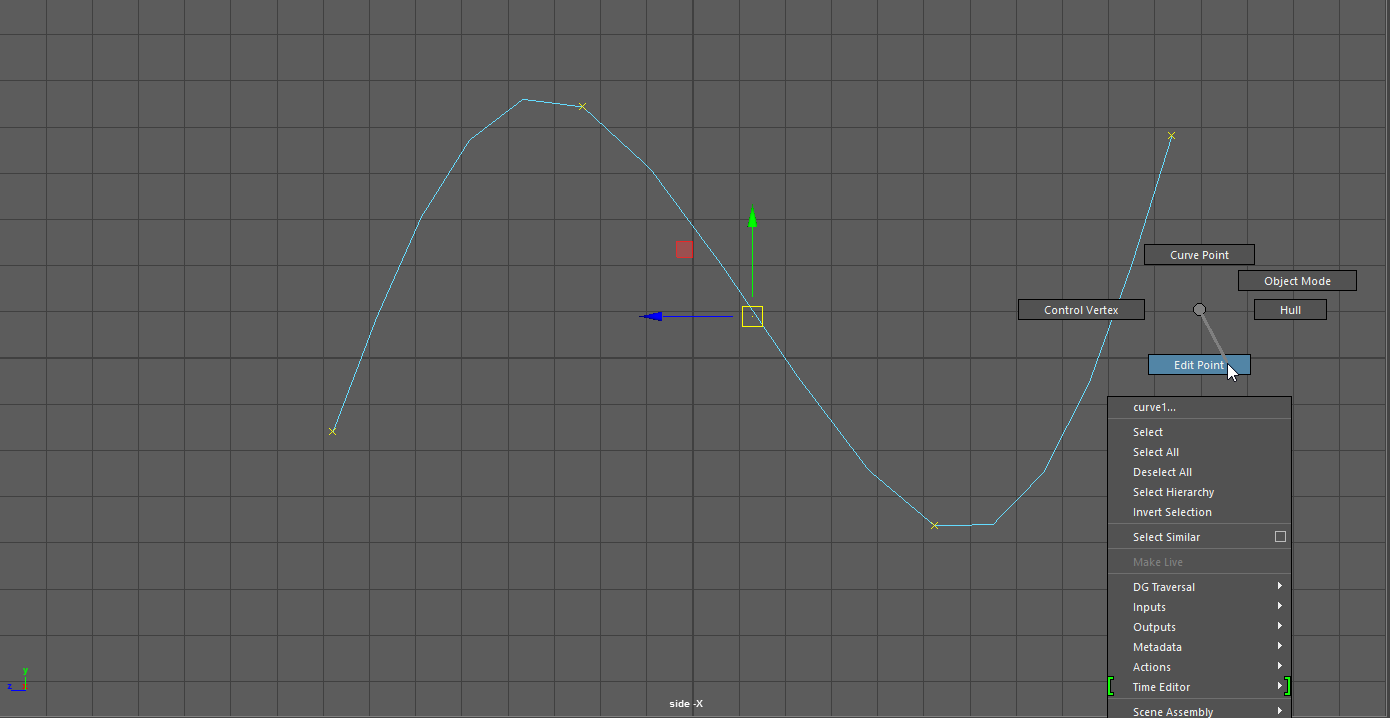Choose Select Hierarchy from context menu
Viewport: 1390px width, 718px height.
(x=1173, y=492)
